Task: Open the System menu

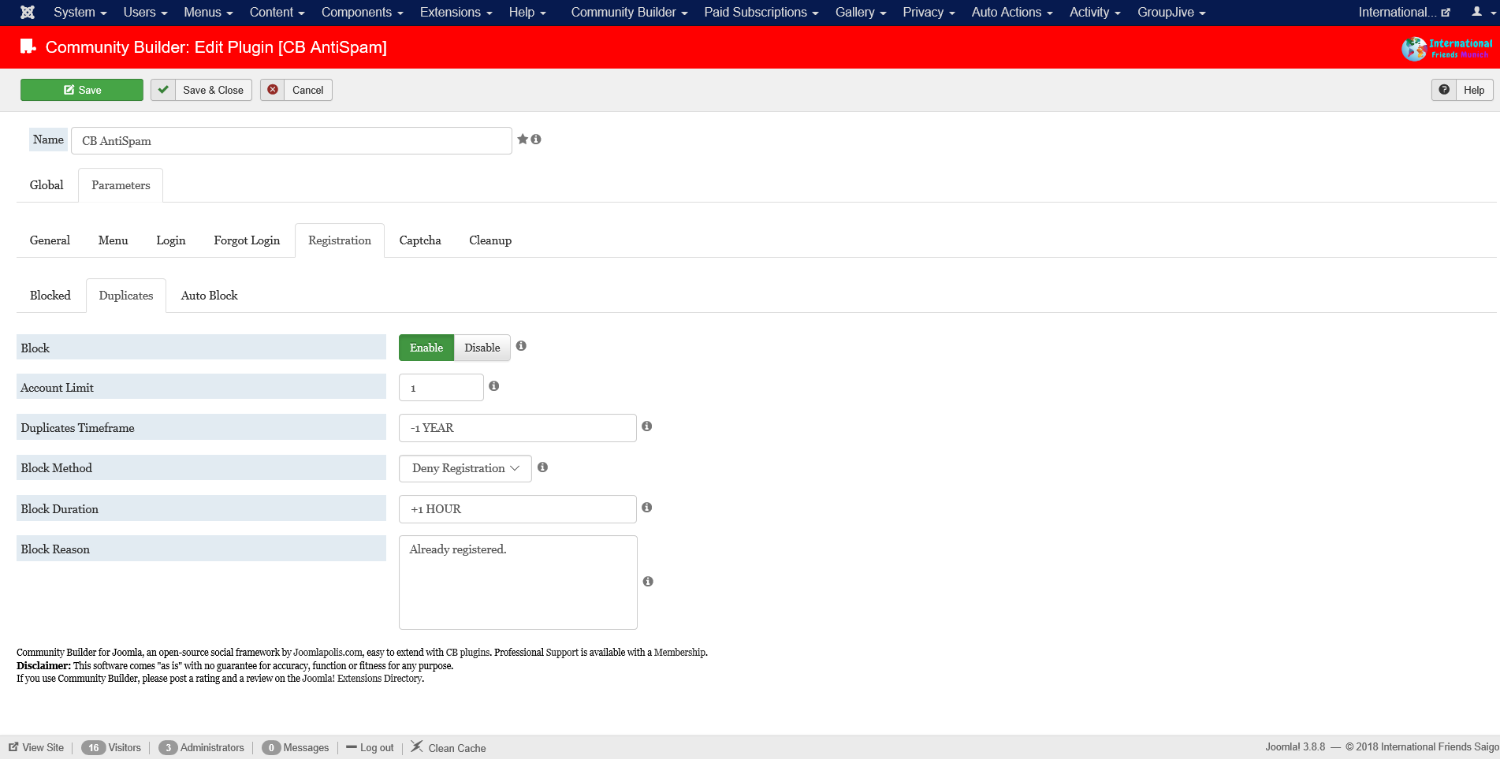Action: pyautogui.click(x=80, y=12)
